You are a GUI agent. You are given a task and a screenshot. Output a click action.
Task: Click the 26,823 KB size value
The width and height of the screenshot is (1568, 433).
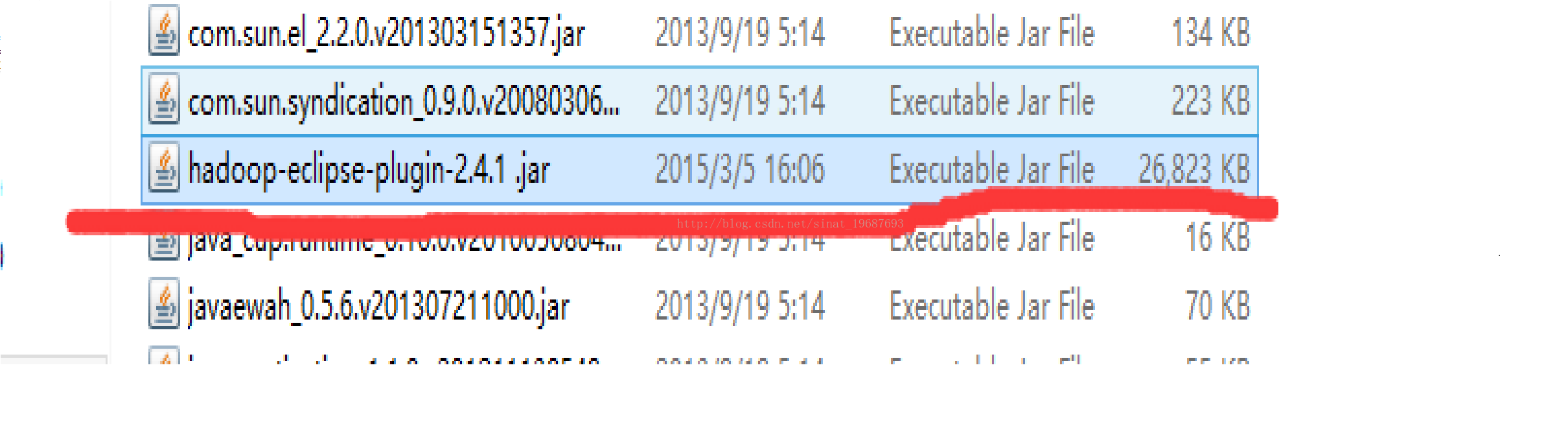(x=1195, y=169)
